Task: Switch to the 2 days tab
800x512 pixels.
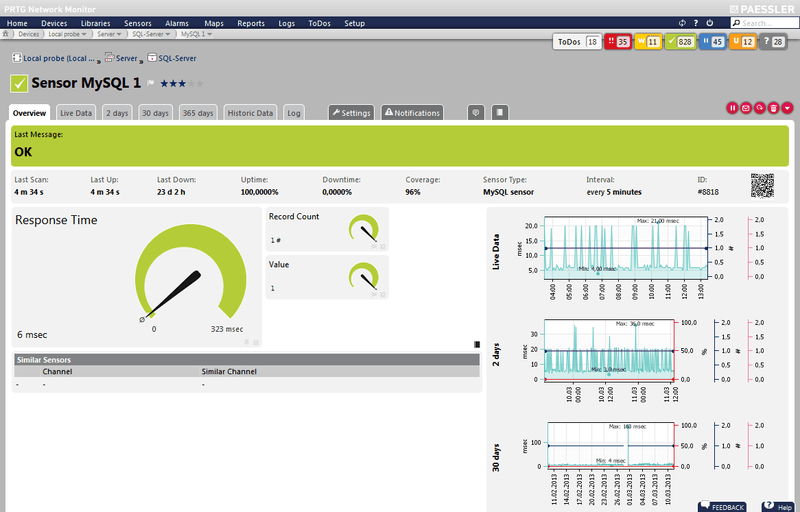Action: click(x=117, y=113)
